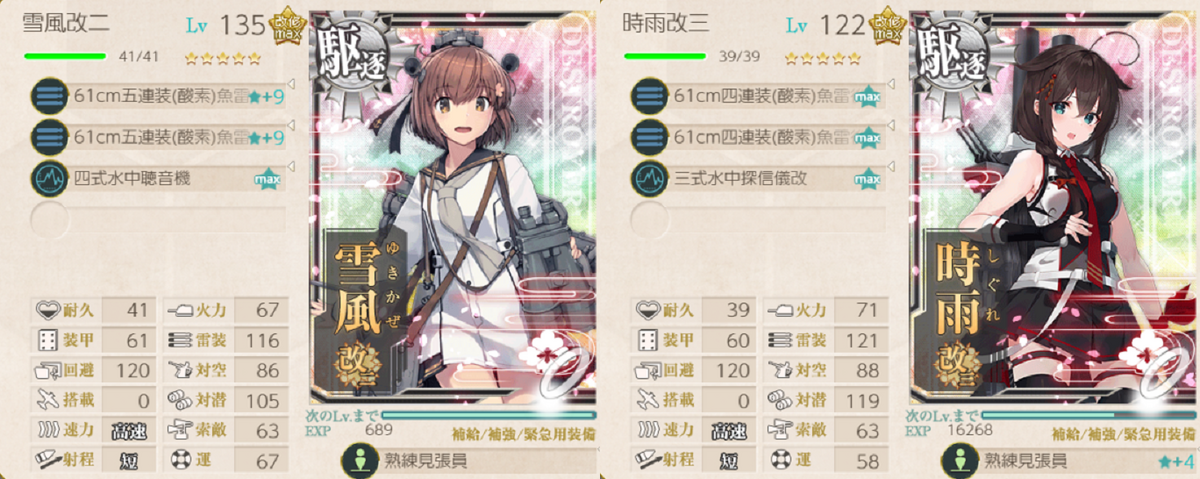Expand arrow at right of Shigure's third slot

pos(891,166)
